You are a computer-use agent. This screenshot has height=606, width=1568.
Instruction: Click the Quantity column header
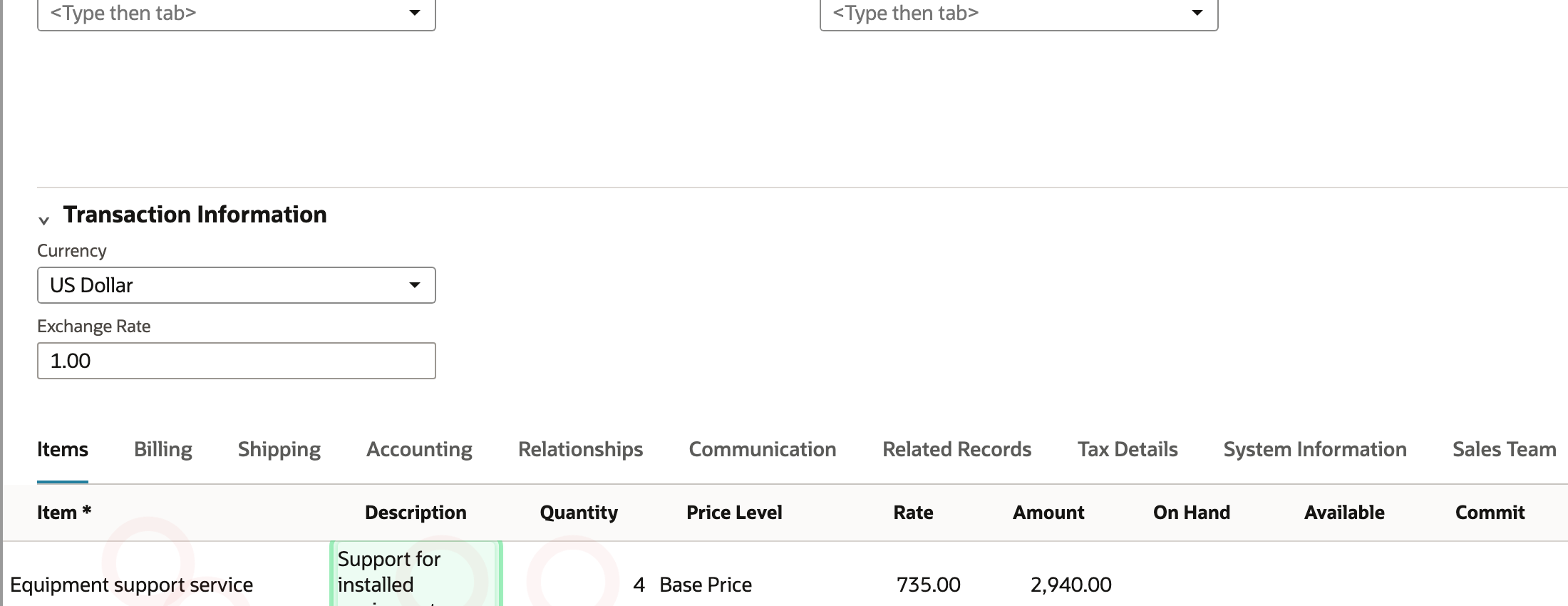tap(579, 513)
